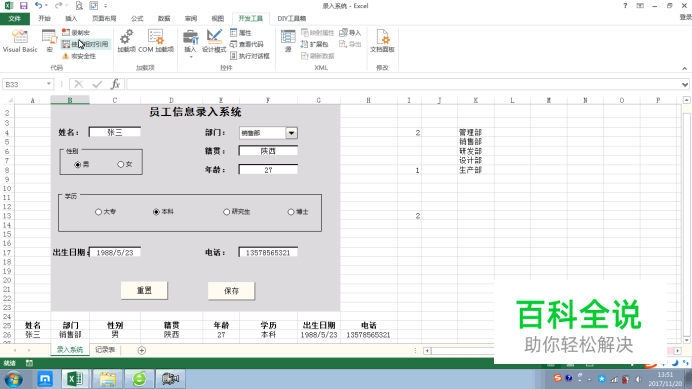Switch to the 记录表 sheet tab
The width and height of the screenshot is (692, 389).
point(105,350)
